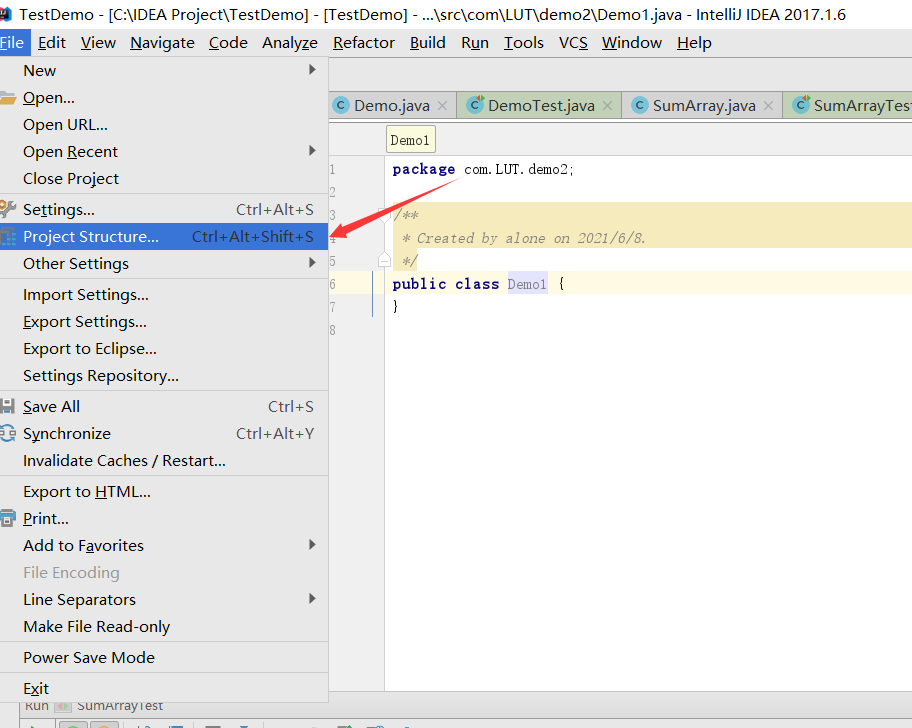This screenshot has width=912, height=728.
Task: Select Make File Read-only
Action: [164, 626]
